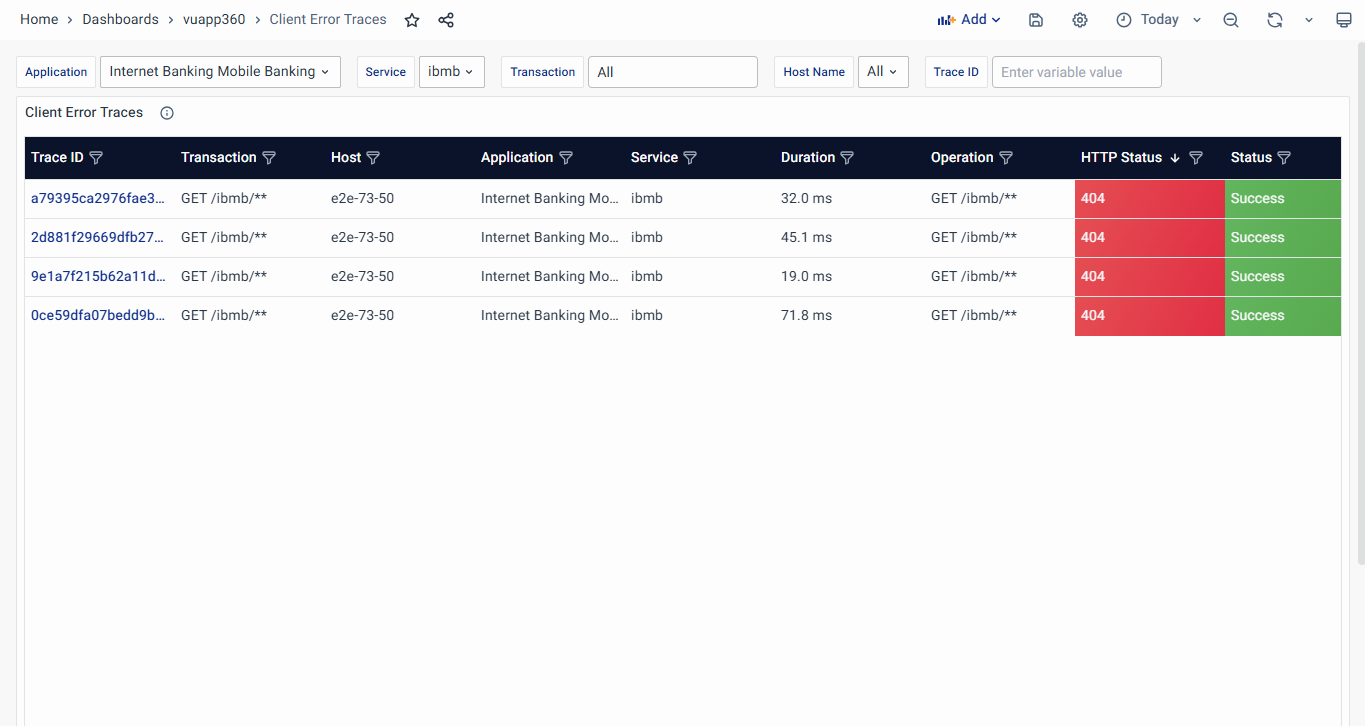1365x726 pixels.
Task: Go to Dashboards breadcrumb
Action: 120,20
